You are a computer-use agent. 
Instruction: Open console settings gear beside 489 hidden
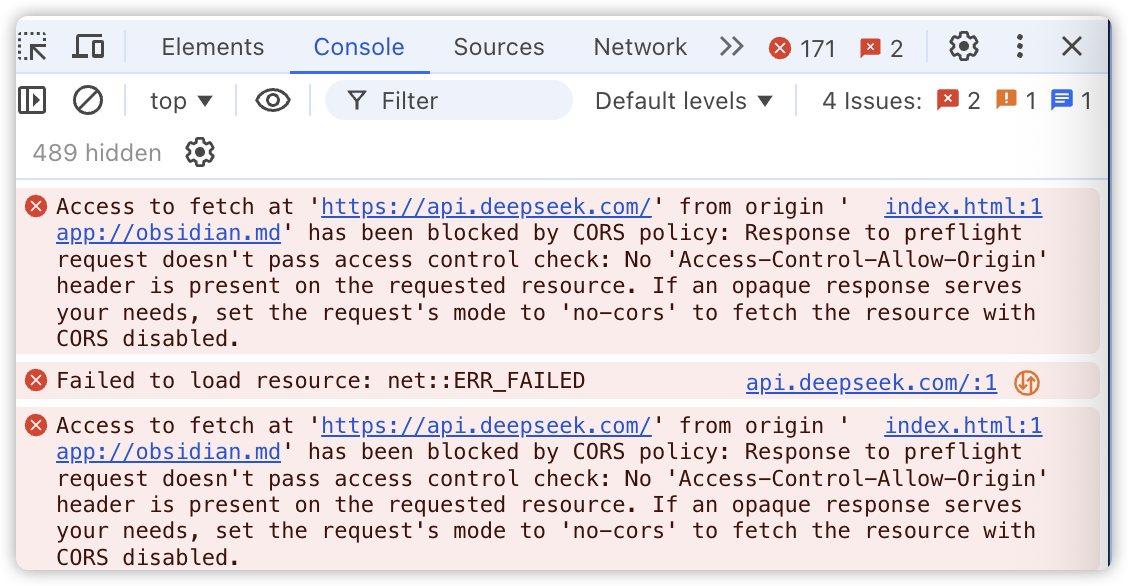pyautogui.click(x=200, y=152)
